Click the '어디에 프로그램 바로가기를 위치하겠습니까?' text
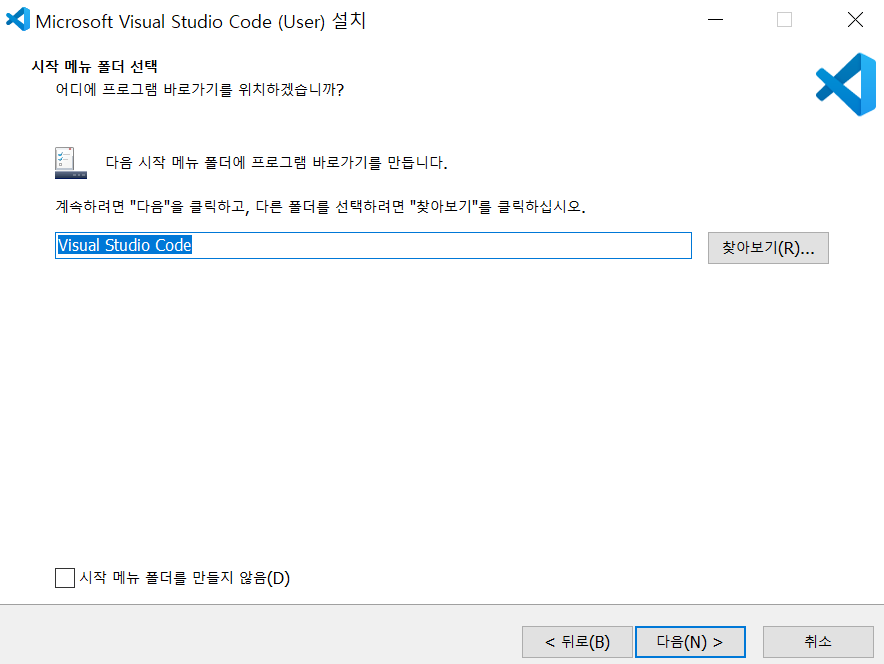The height and width of the screenshot is (664, 884). tap(200, 90)
